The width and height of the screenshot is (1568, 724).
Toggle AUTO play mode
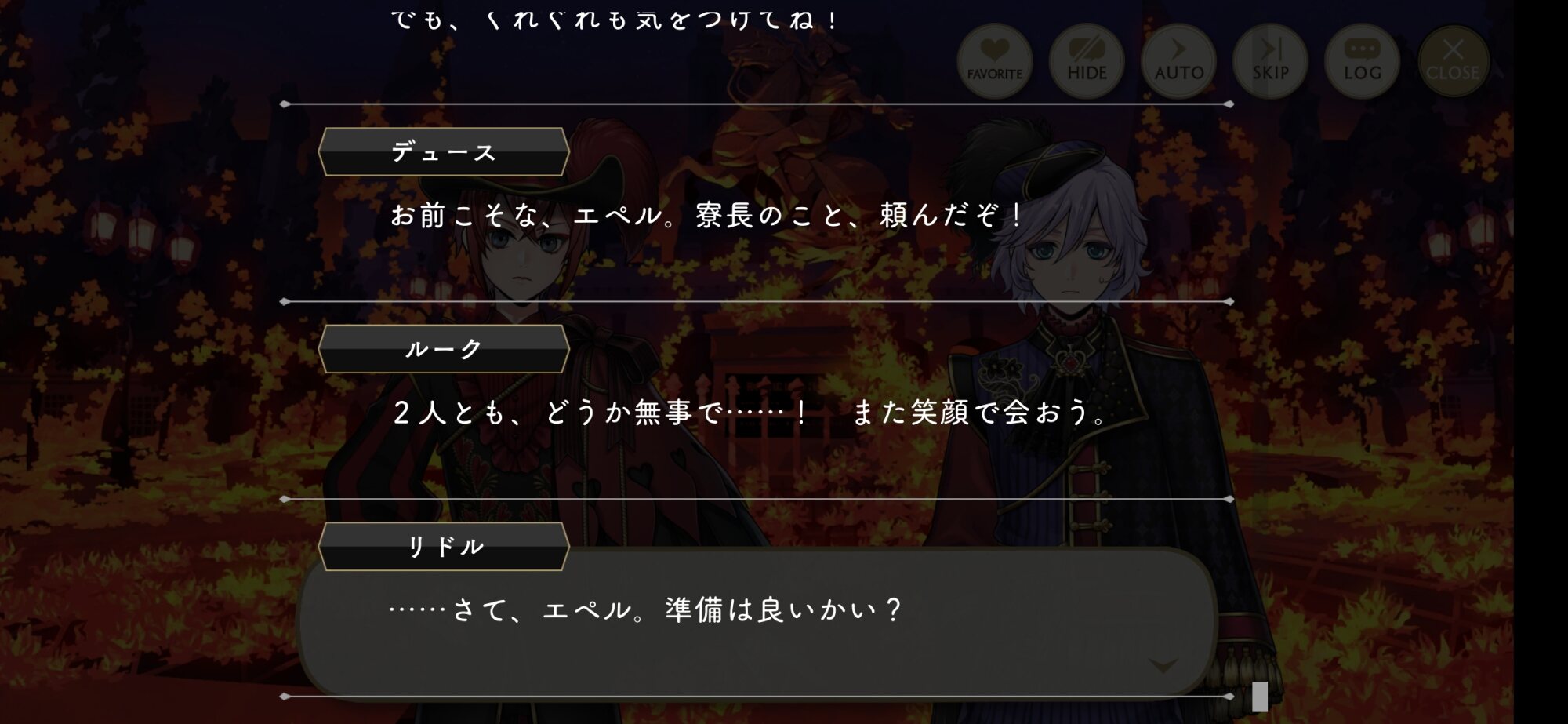tap(1178, 61)
